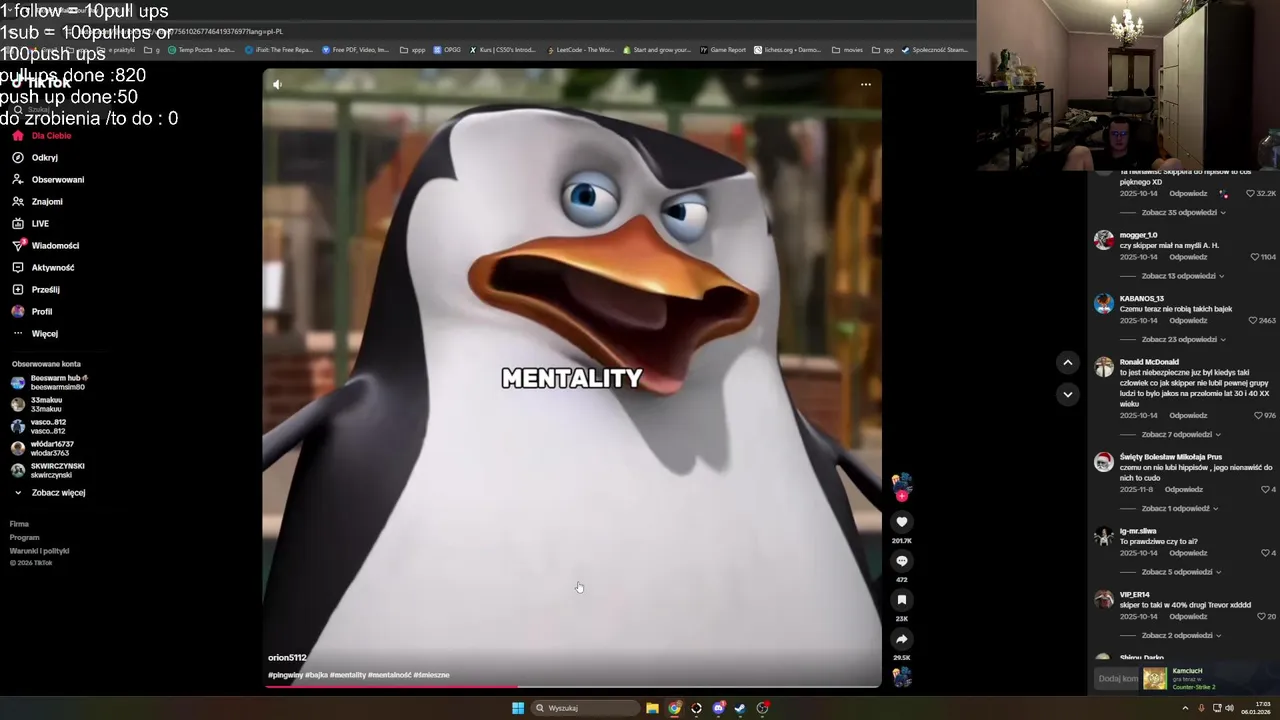Reply to VIP_ER14 via Odpowiedz

point(1188,616)
